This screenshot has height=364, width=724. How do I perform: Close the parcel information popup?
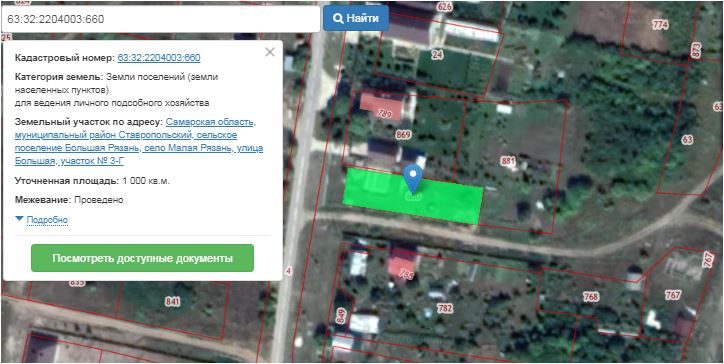(270, 52)
